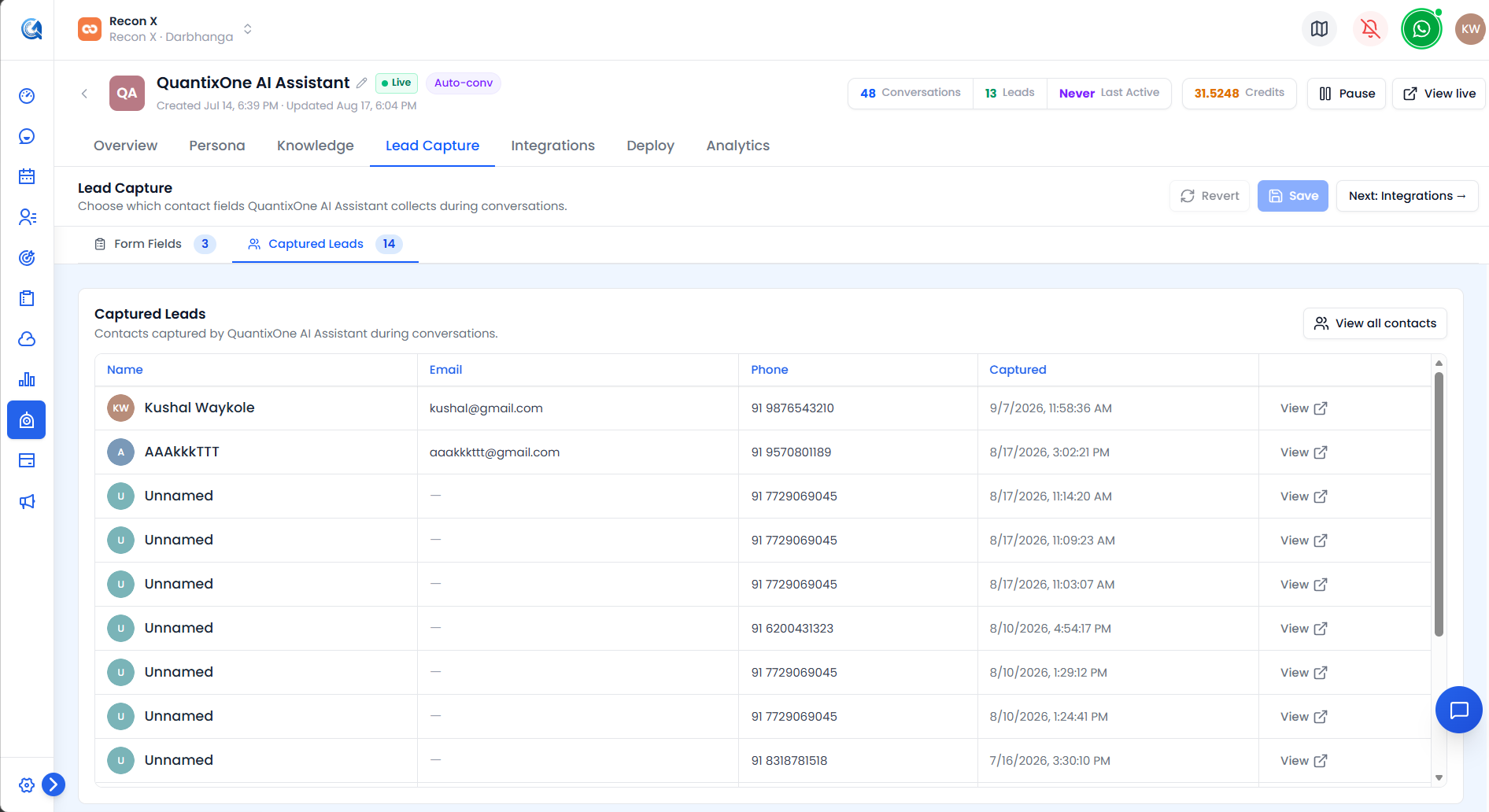Switch to the Analytics tab
The height and width of the screenshot is (812, 1489).
(737, 146)
